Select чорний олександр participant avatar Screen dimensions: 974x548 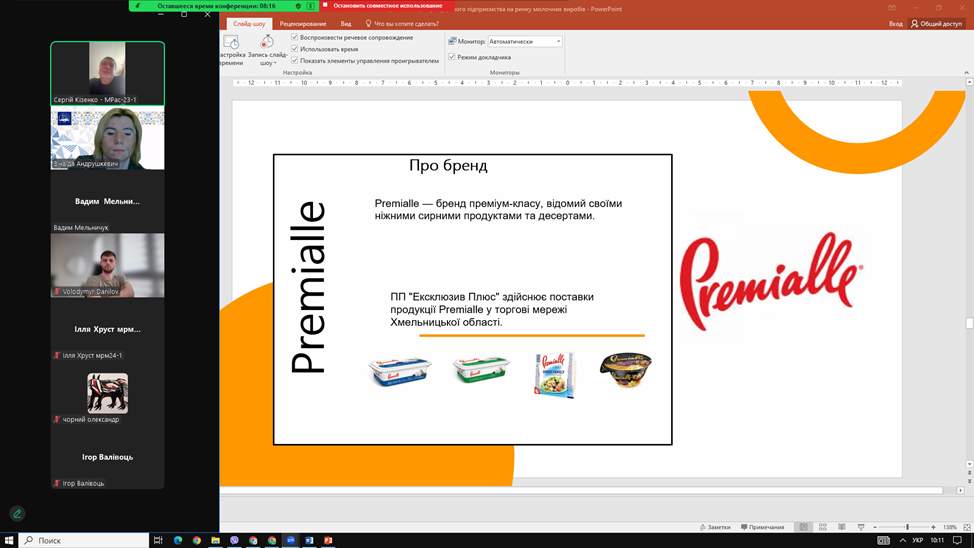[107, 393]
